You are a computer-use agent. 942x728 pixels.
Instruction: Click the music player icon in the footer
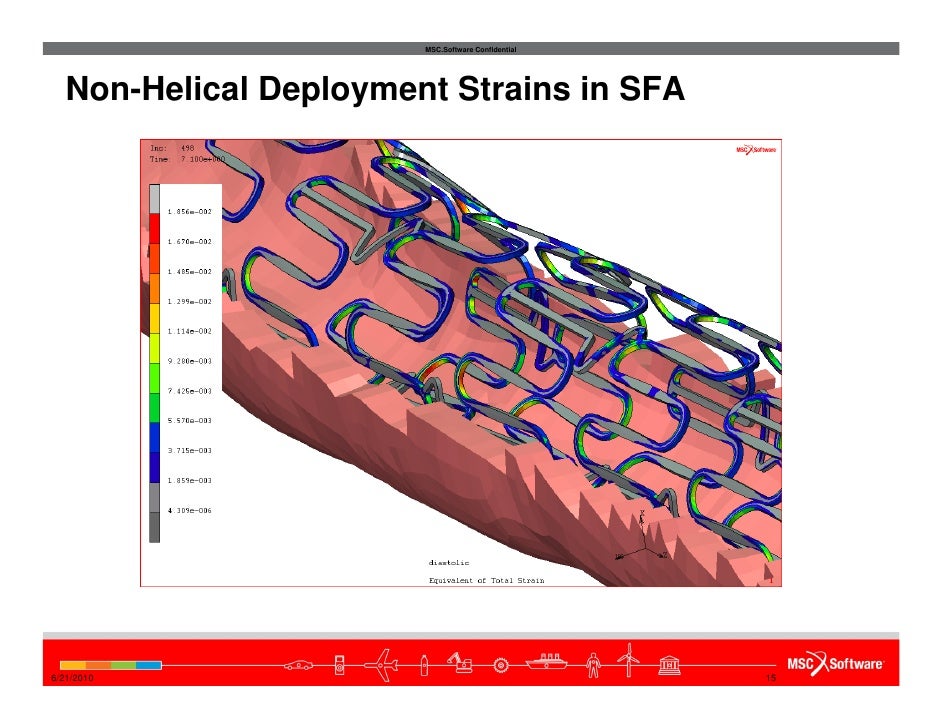click(339, 666)
